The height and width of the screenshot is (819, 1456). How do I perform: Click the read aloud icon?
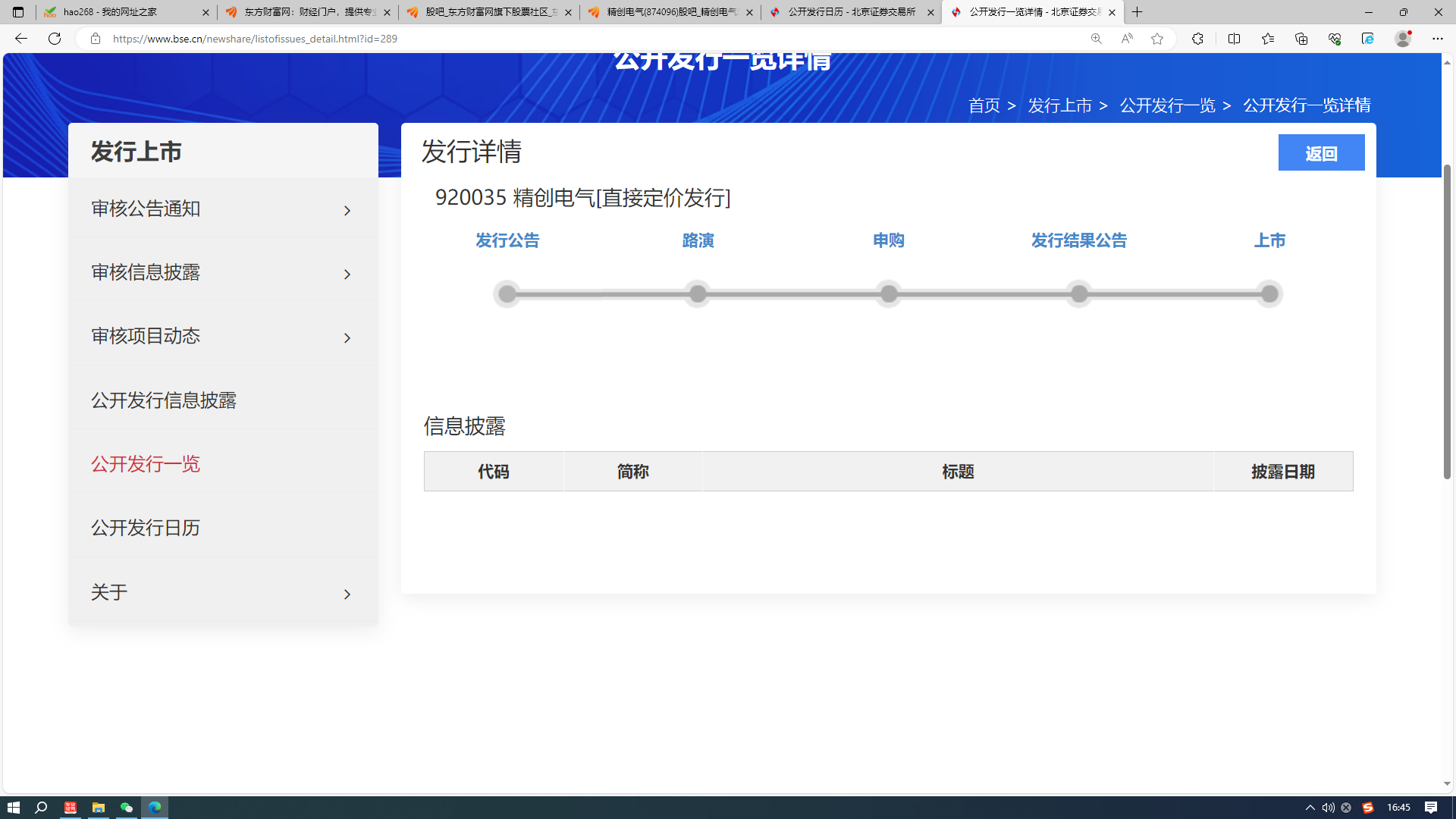pyautogui.click(x=1126, y=39)
